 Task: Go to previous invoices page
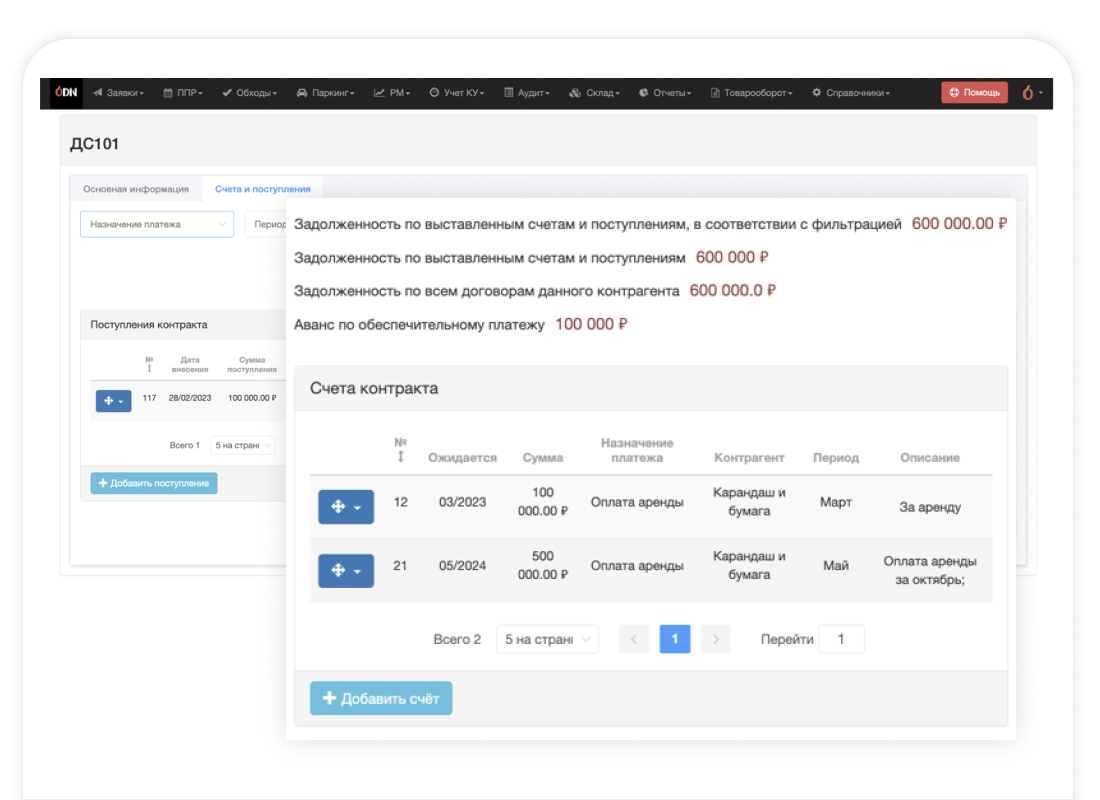(x=633, y=639)
